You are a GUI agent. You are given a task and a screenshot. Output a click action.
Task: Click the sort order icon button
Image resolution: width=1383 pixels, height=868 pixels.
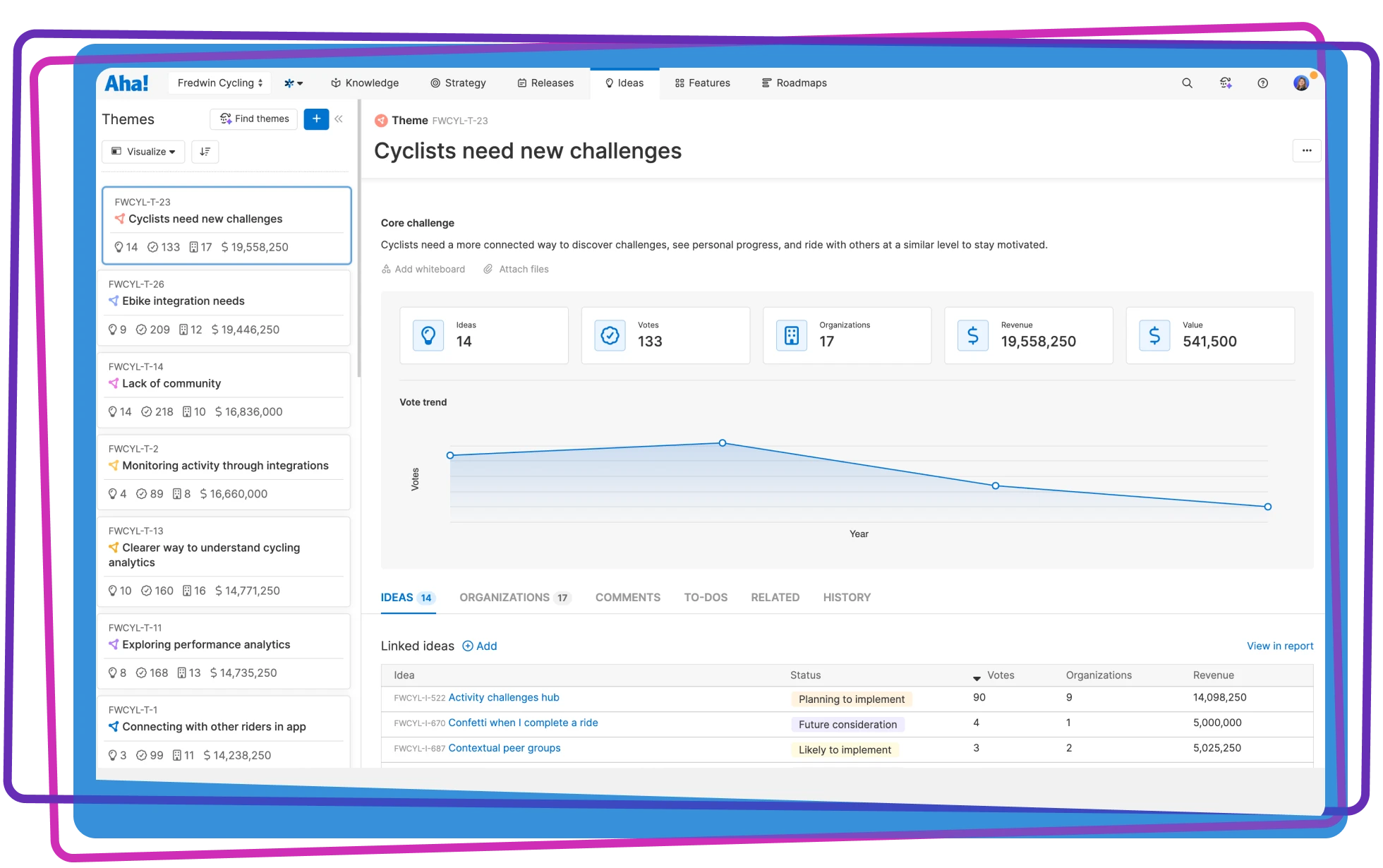pos(205,152)
